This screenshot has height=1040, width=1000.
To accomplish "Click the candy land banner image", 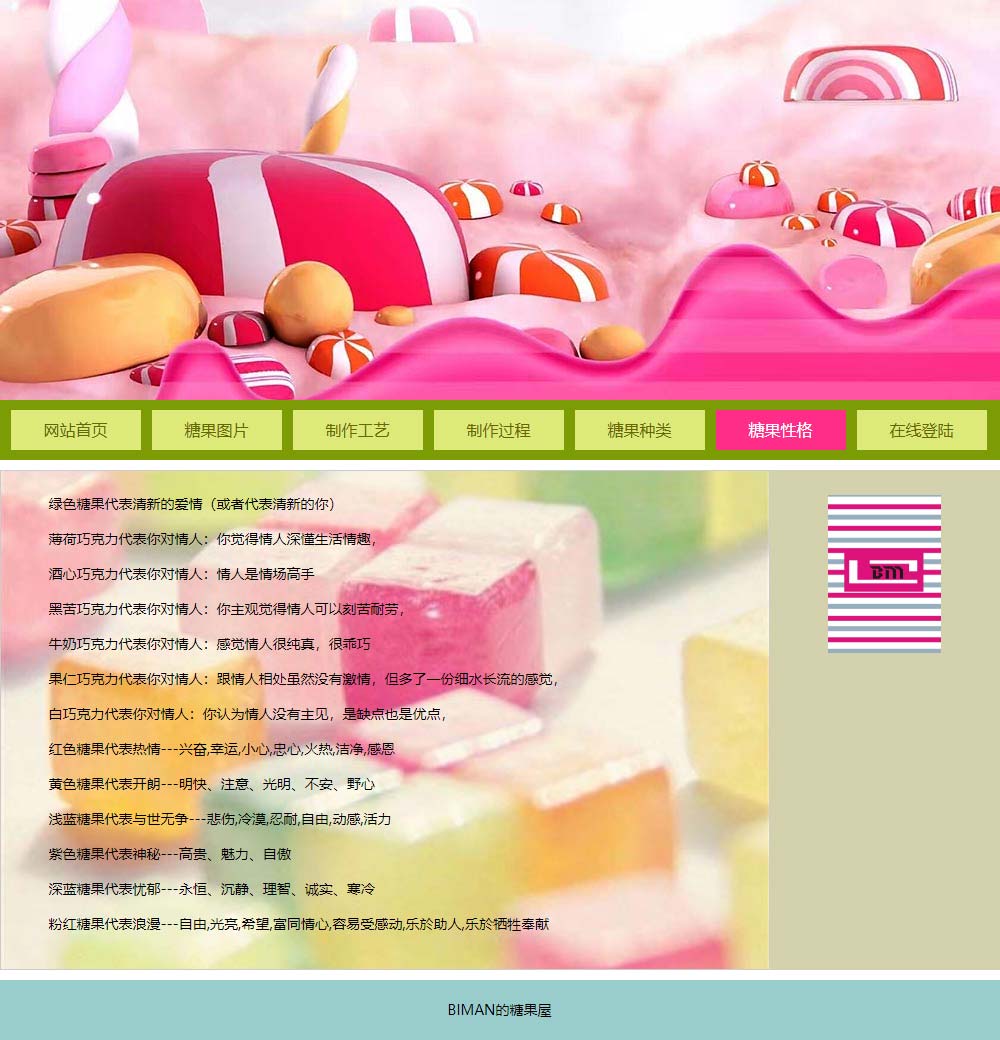I will pyautogui.click(x=500, y=200).
